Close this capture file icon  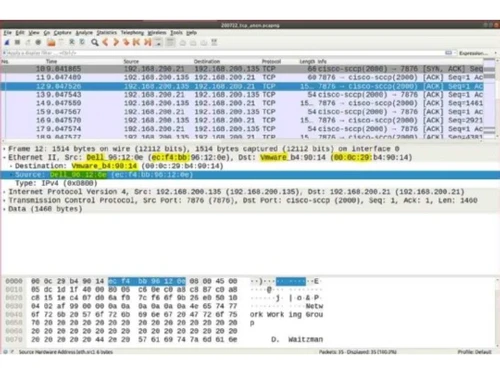[72, 42]
